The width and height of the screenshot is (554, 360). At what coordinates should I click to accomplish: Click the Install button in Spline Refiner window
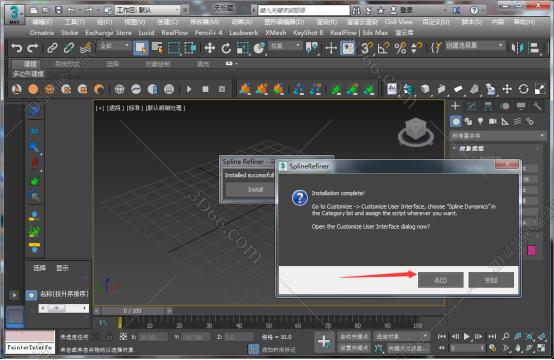(x=255, y=190)
